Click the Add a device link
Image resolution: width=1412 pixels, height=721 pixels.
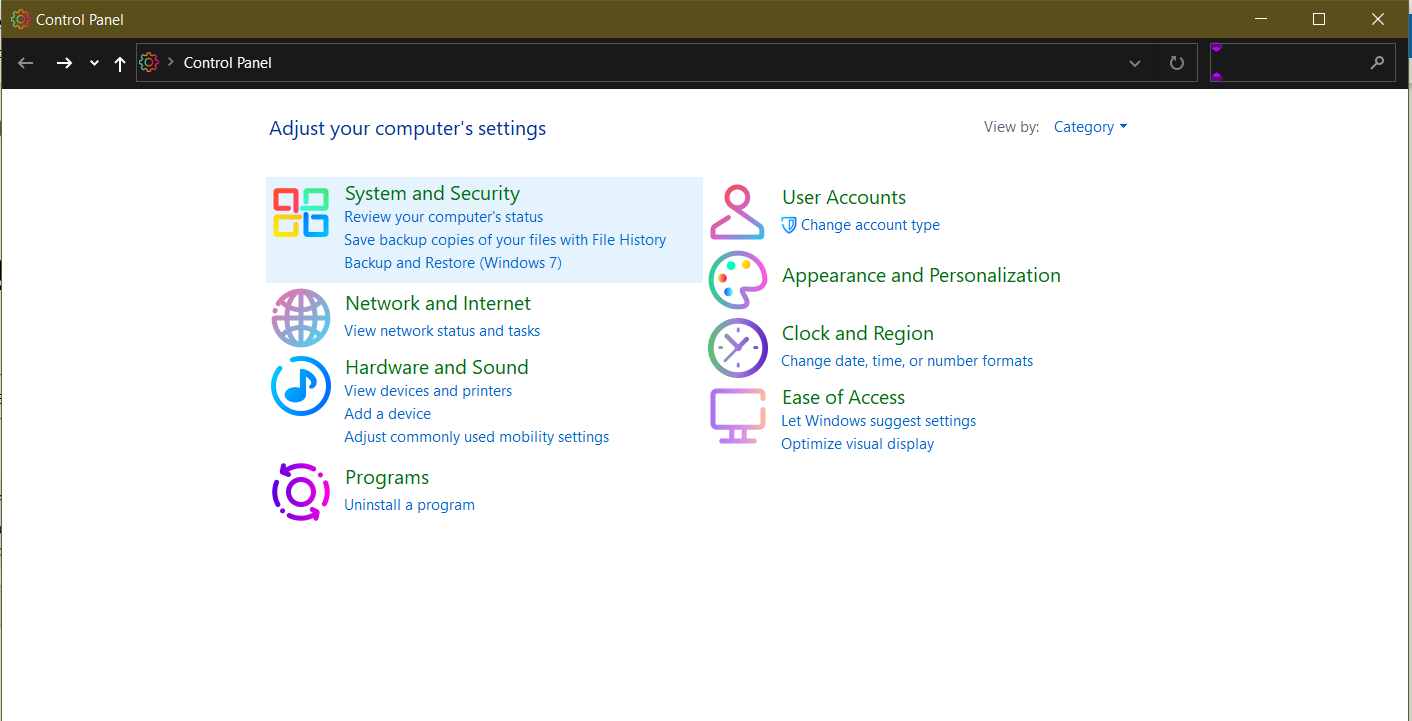[x=388, y=414]
